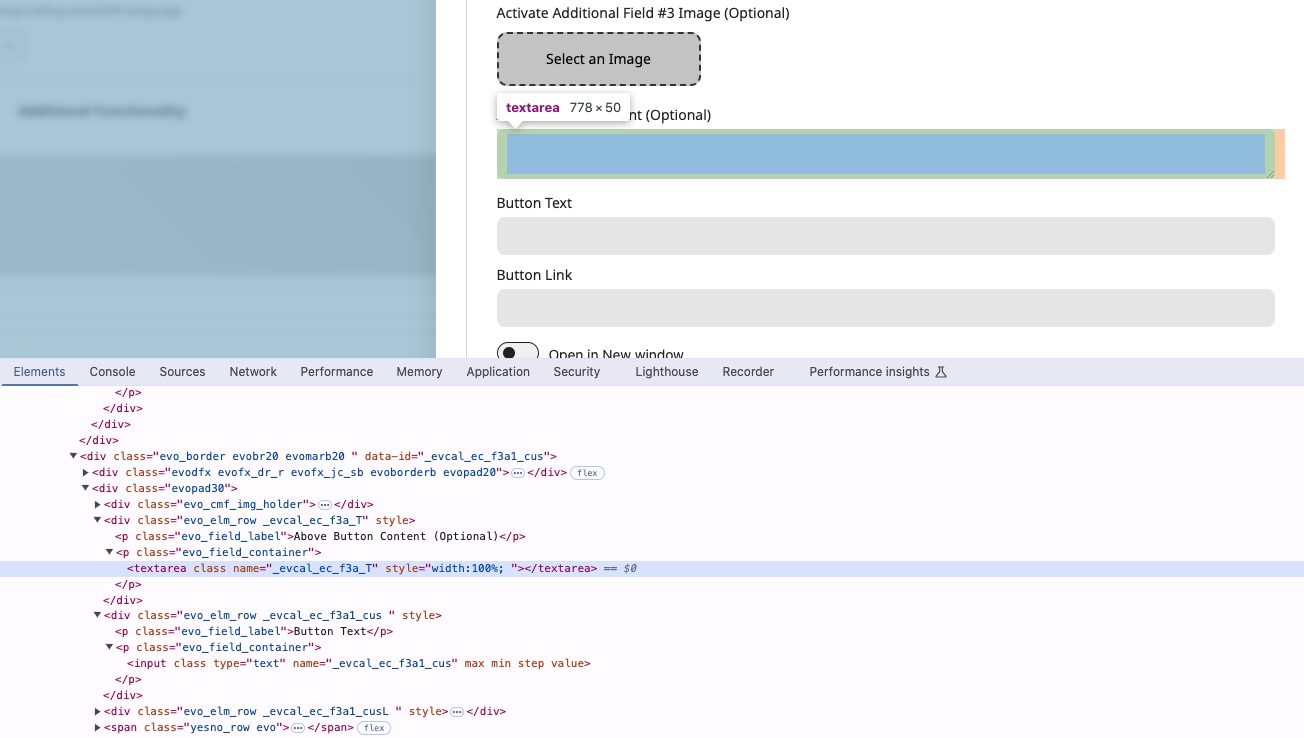The image size is (1304, 738).
Task: Collapse the evo_border evobr20 div node
Action: click(x=73, y=456)
